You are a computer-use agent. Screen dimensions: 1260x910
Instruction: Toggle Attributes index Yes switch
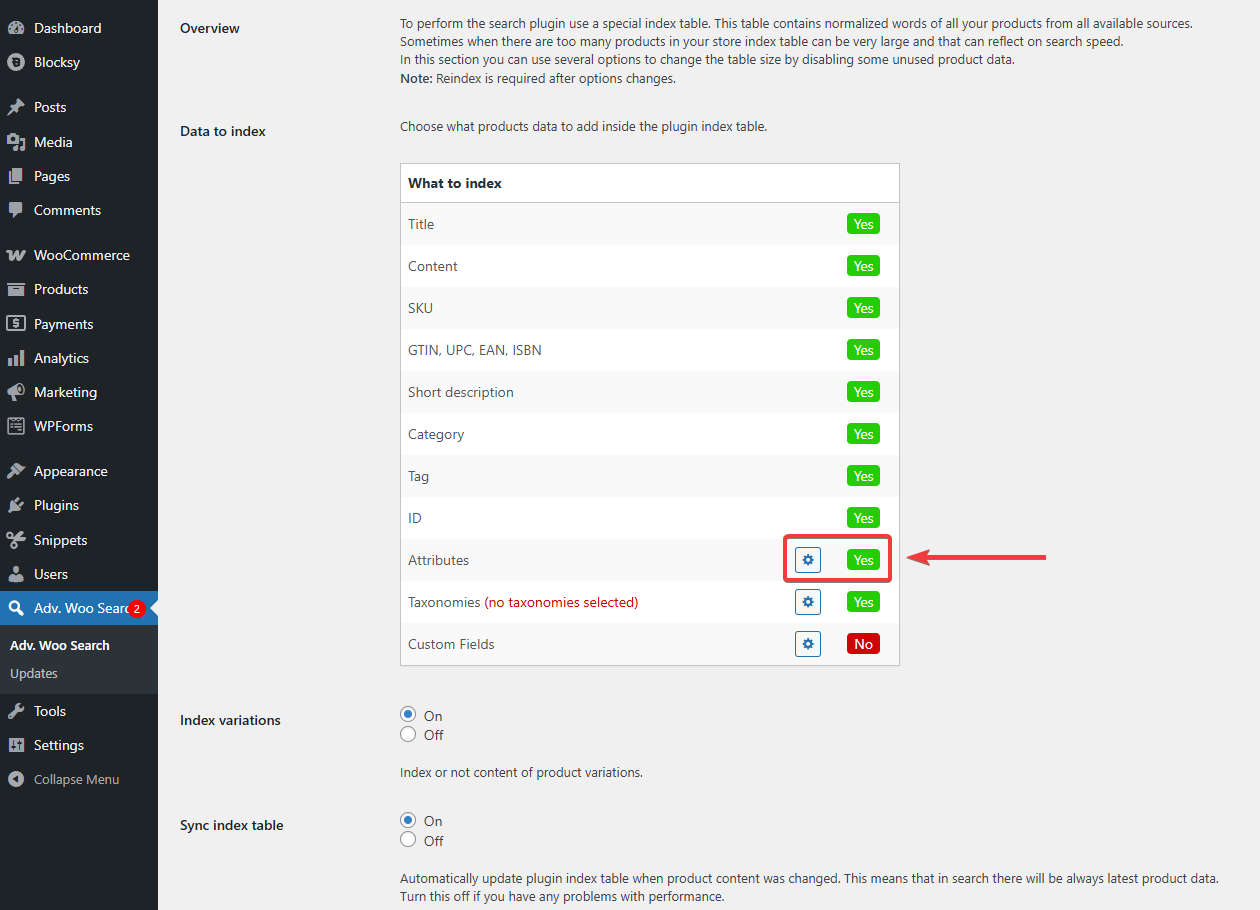click(x=863, y=560)
